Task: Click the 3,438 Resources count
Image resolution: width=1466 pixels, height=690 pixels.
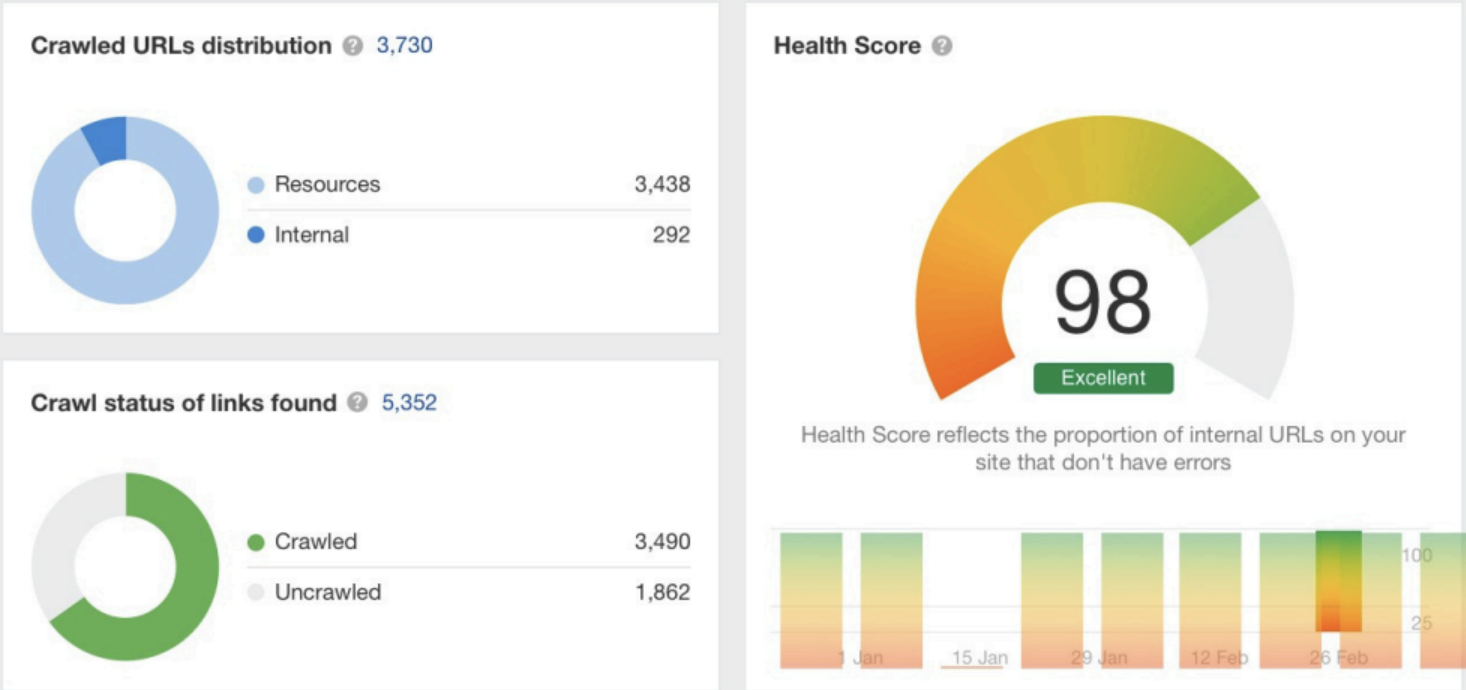Action: [662, 185]
